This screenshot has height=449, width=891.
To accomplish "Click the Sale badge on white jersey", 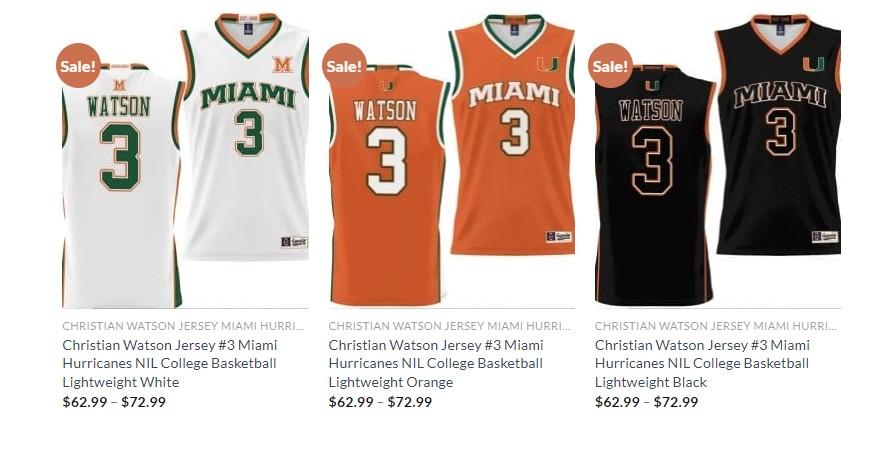I will coord(78,66).
